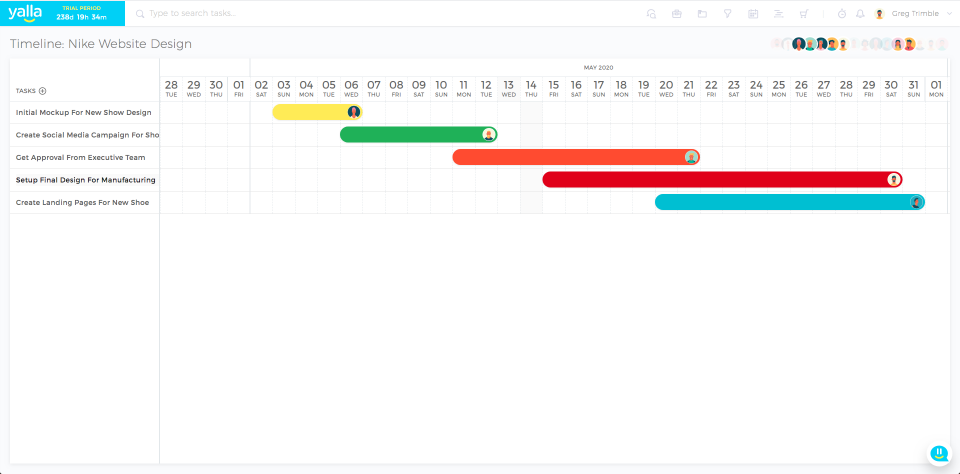
Task: Open notifications bell icon
Action: tap(860, 13)
